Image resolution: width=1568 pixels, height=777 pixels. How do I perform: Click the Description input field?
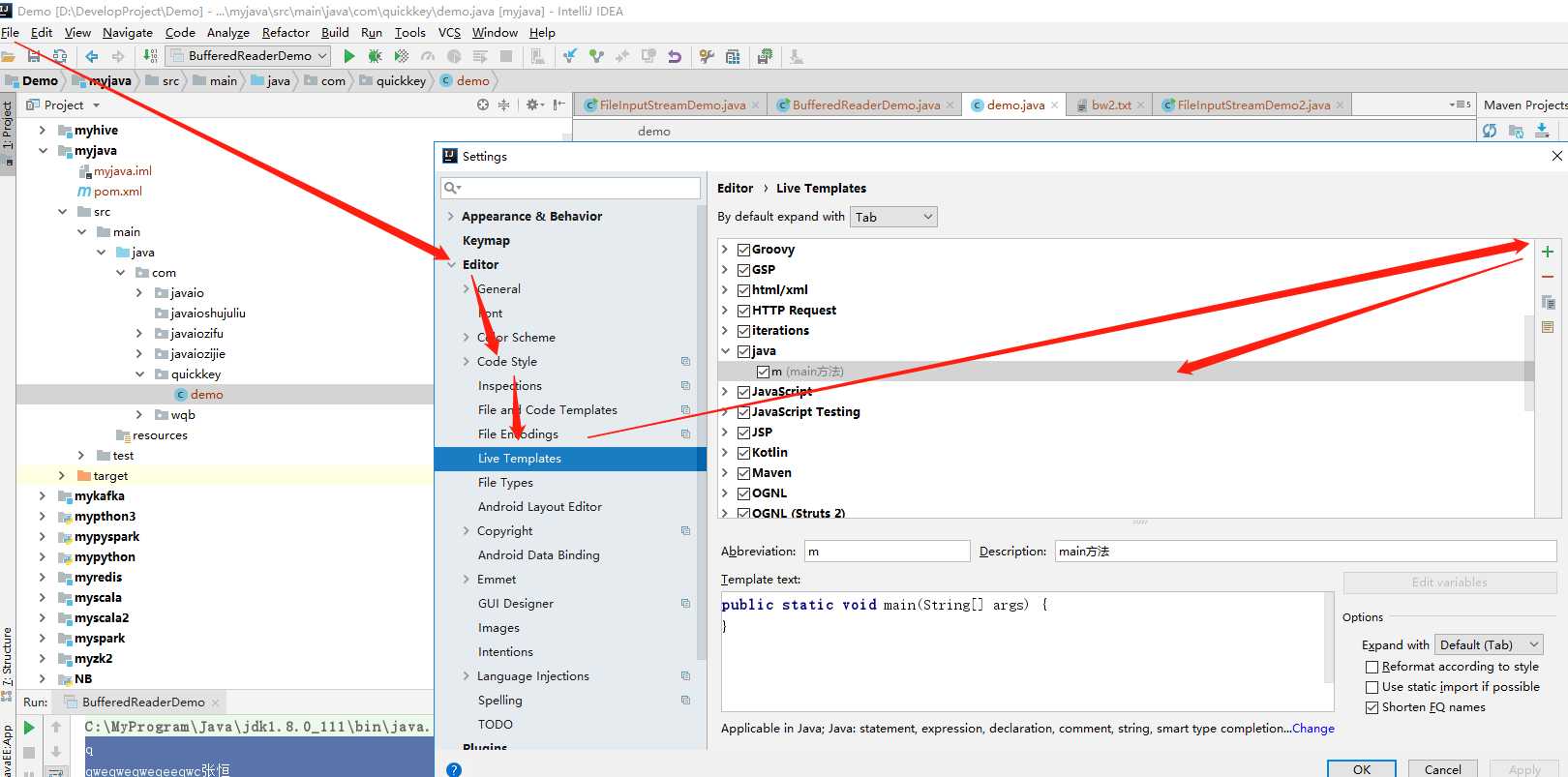pos(1306,552)
